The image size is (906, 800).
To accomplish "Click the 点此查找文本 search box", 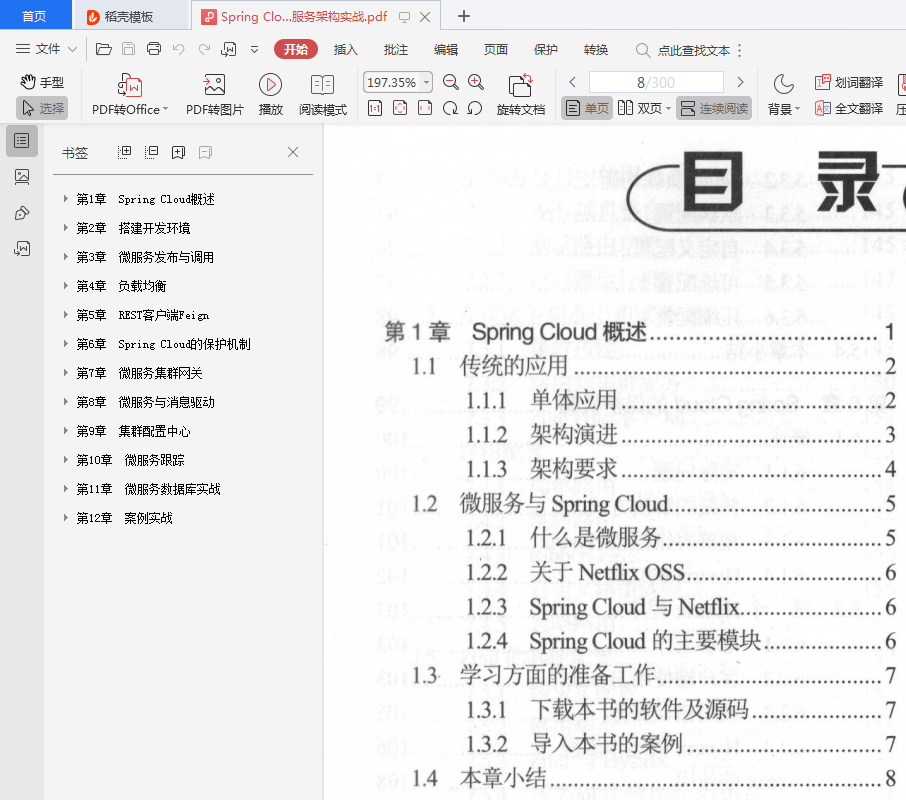I will 683,50.
